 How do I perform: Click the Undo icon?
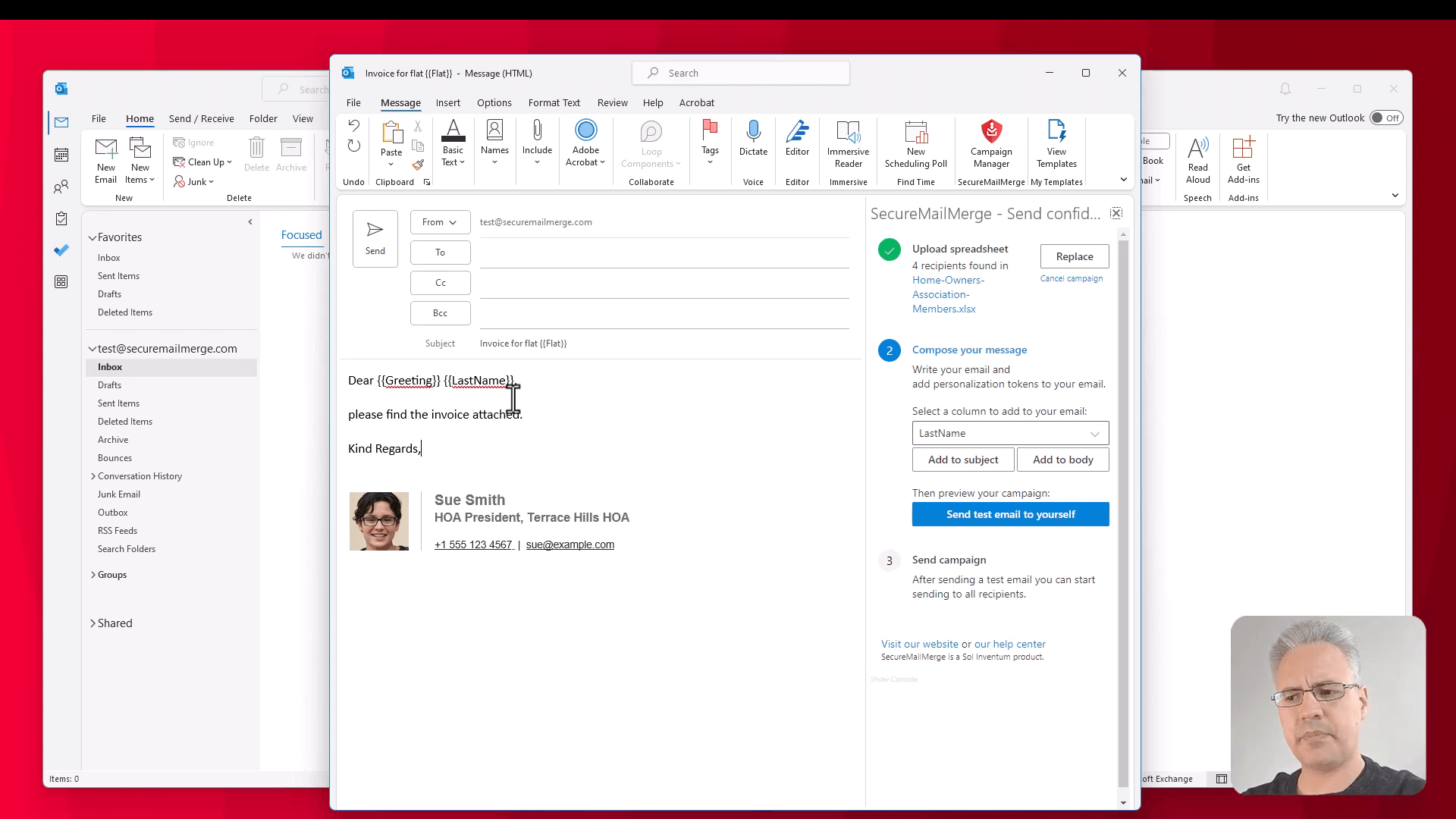pyautogui.click(x=353, y=125)
